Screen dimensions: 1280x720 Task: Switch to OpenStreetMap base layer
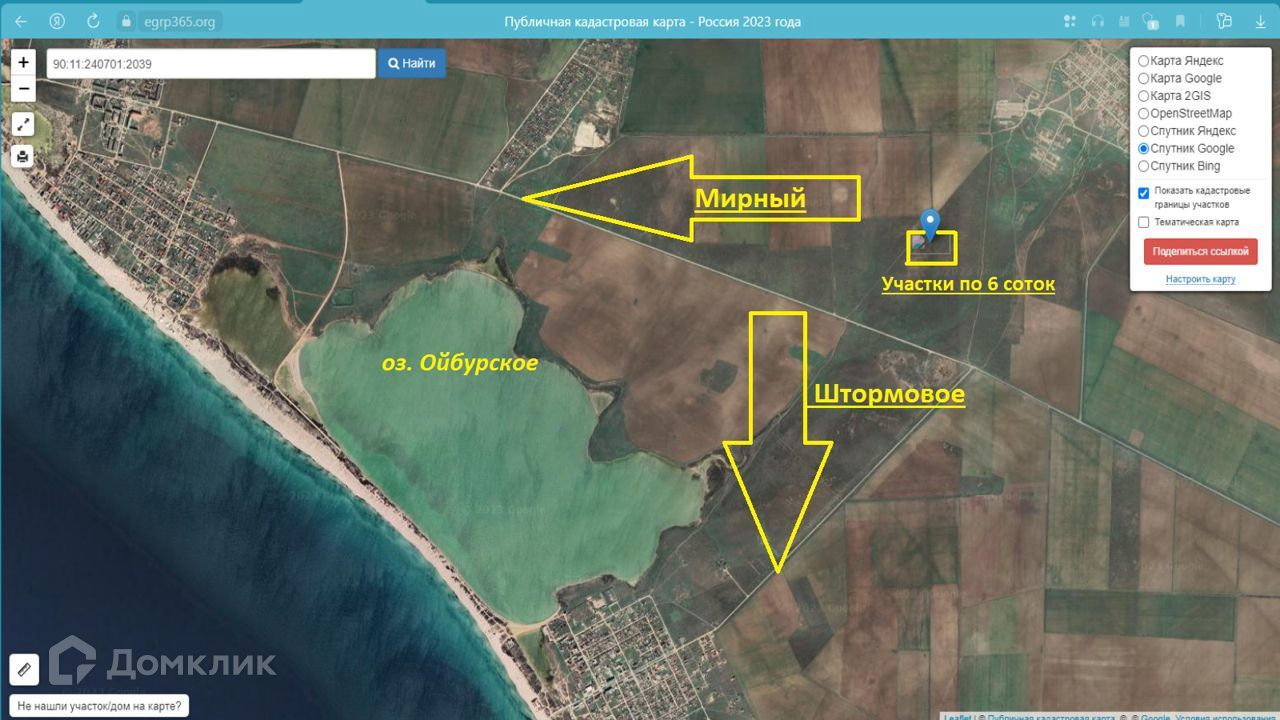click(x=1144, y=114)
